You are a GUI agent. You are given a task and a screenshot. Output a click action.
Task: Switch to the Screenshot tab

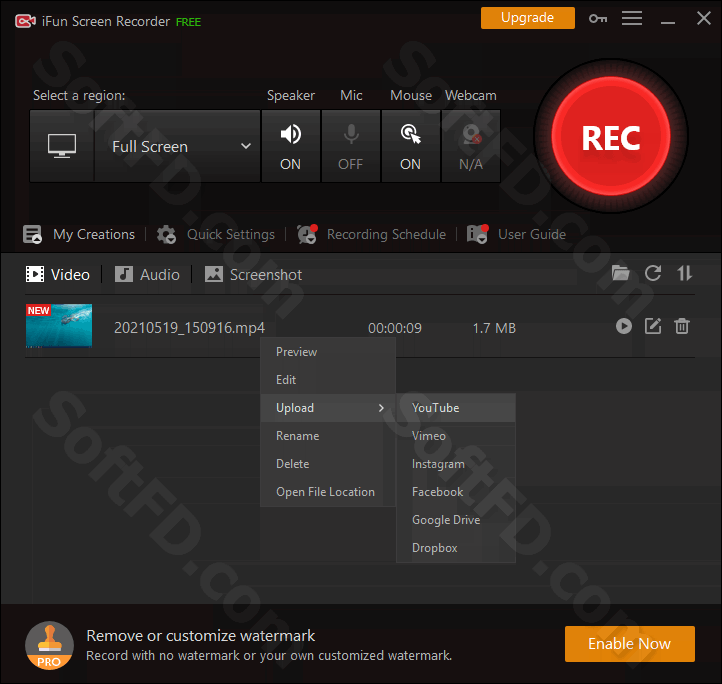click(253, 275)
